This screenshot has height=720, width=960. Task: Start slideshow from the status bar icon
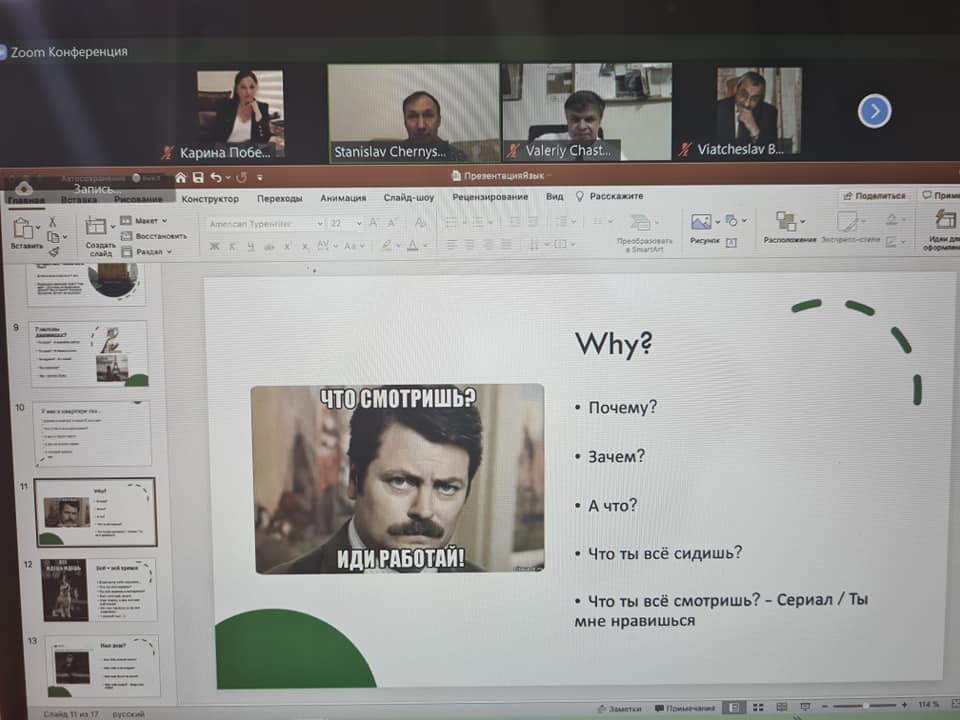point(805,707)
